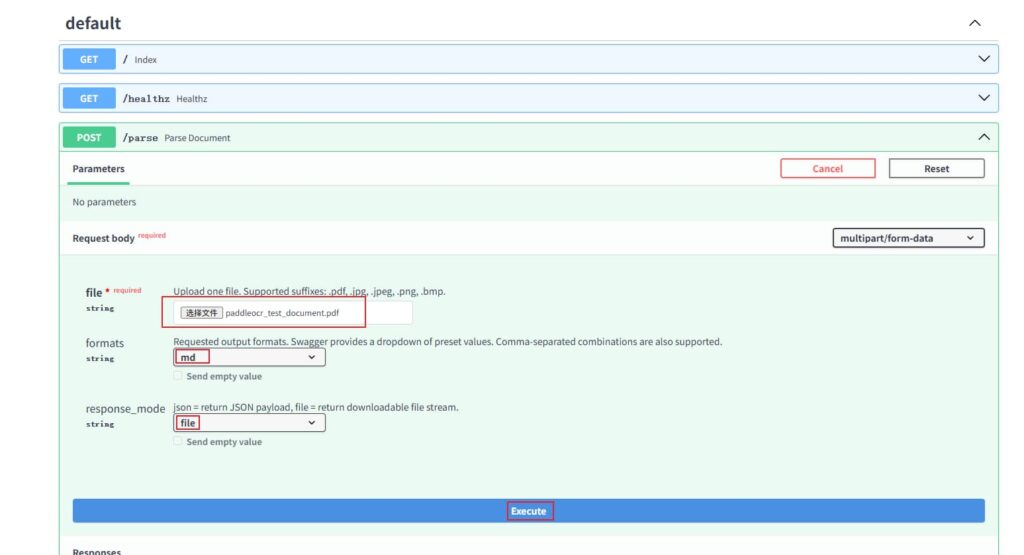Open the formats dropdown showing md
Viewport: 1024px width, 555px height.
(249, 357)
